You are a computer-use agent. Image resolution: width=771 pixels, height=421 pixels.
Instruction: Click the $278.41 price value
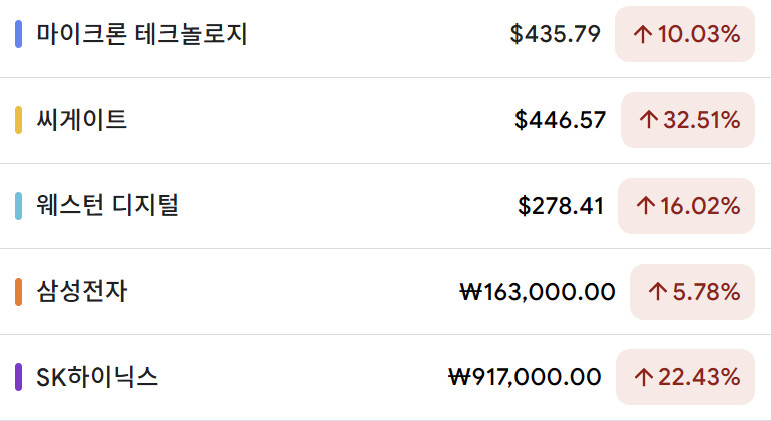click(x=561, y=206)
